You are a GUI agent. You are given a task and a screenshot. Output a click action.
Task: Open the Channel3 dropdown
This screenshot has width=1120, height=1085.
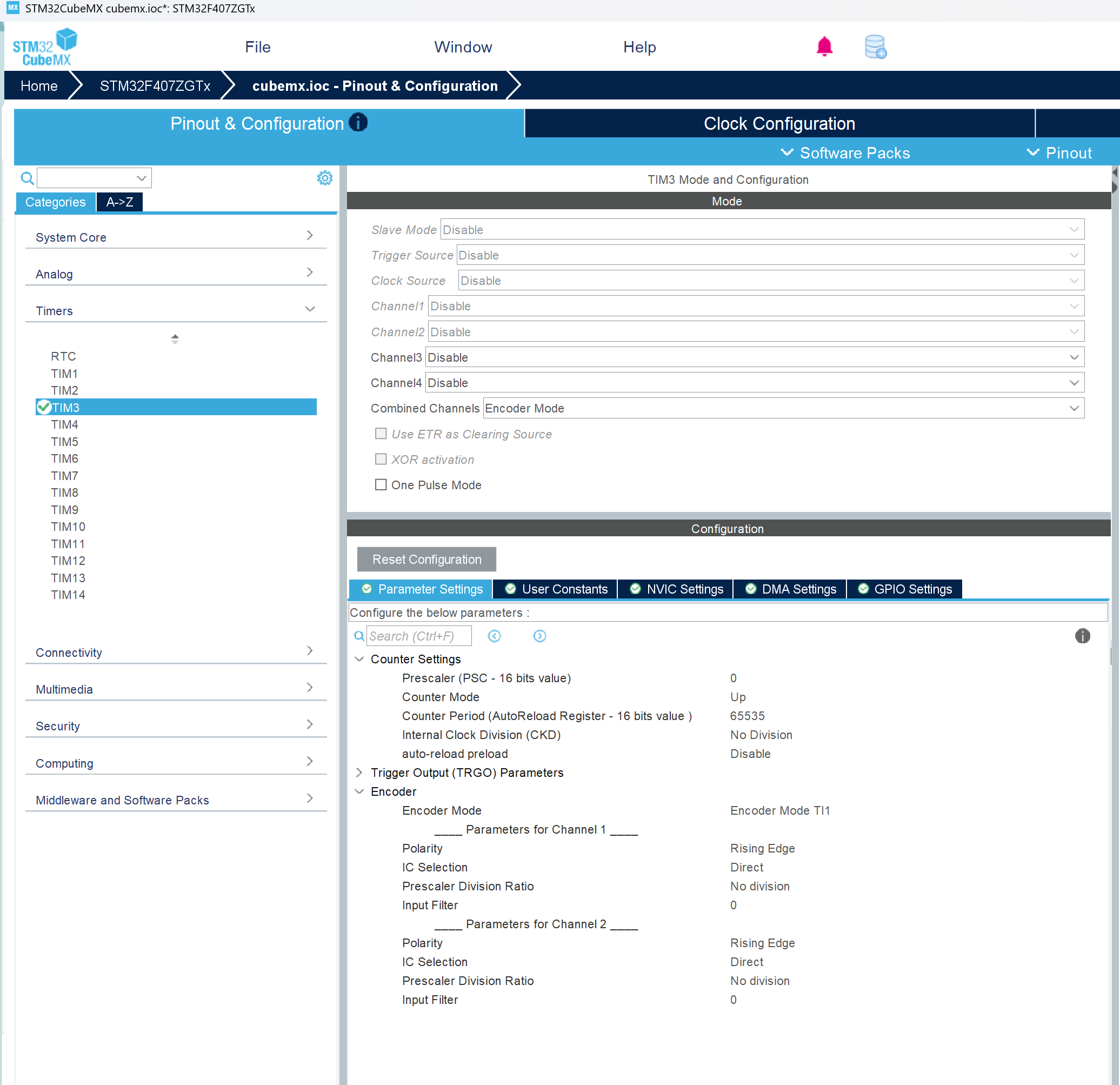[754, 357]
